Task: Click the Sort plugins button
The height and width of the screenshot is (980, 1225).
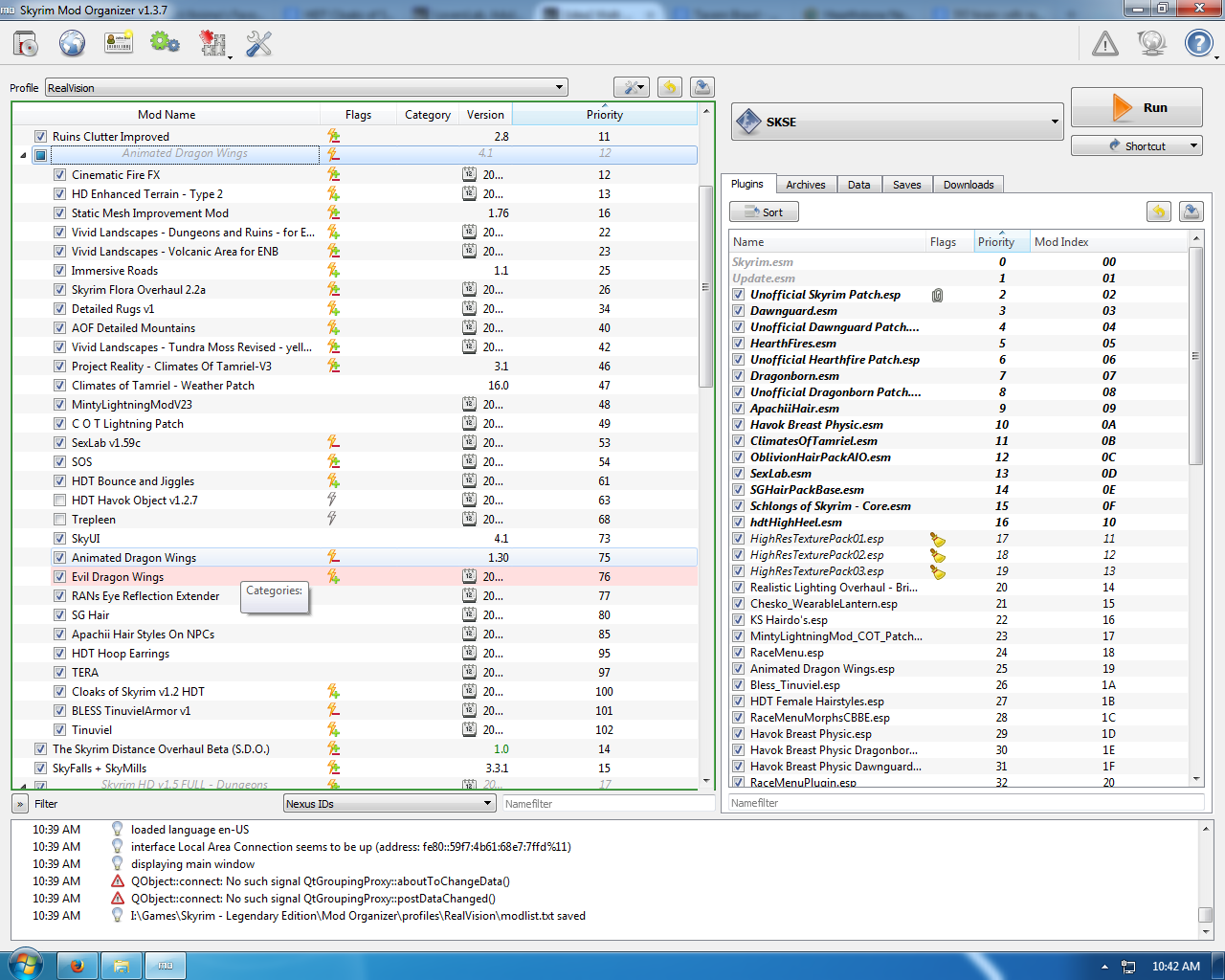Action: pos(764,212)
